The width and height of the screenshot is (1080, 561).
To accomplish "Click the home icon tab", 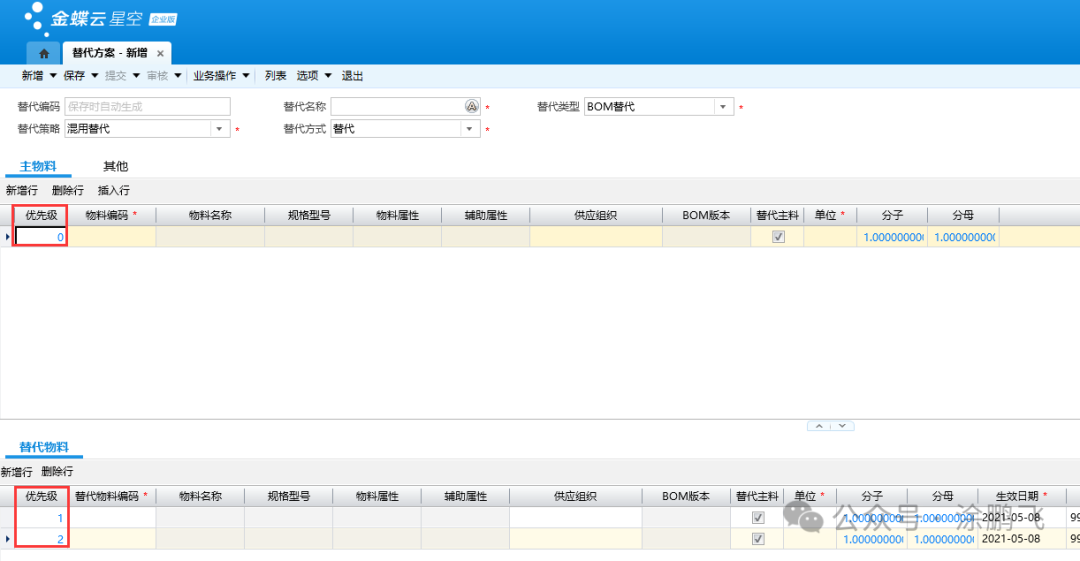I will [43, 53].
